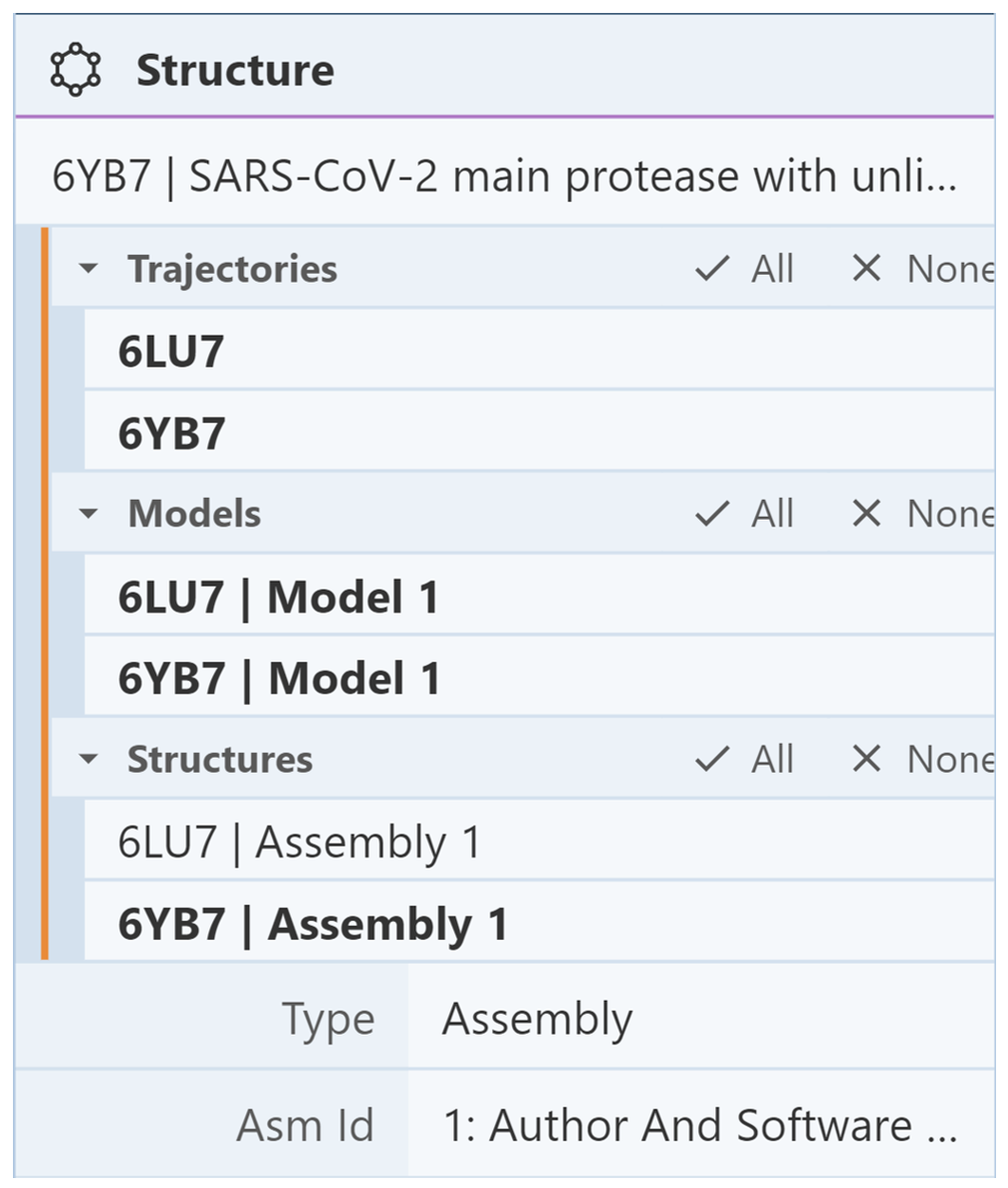
Task: Collapse the Trajectories section
Action: 89,269
